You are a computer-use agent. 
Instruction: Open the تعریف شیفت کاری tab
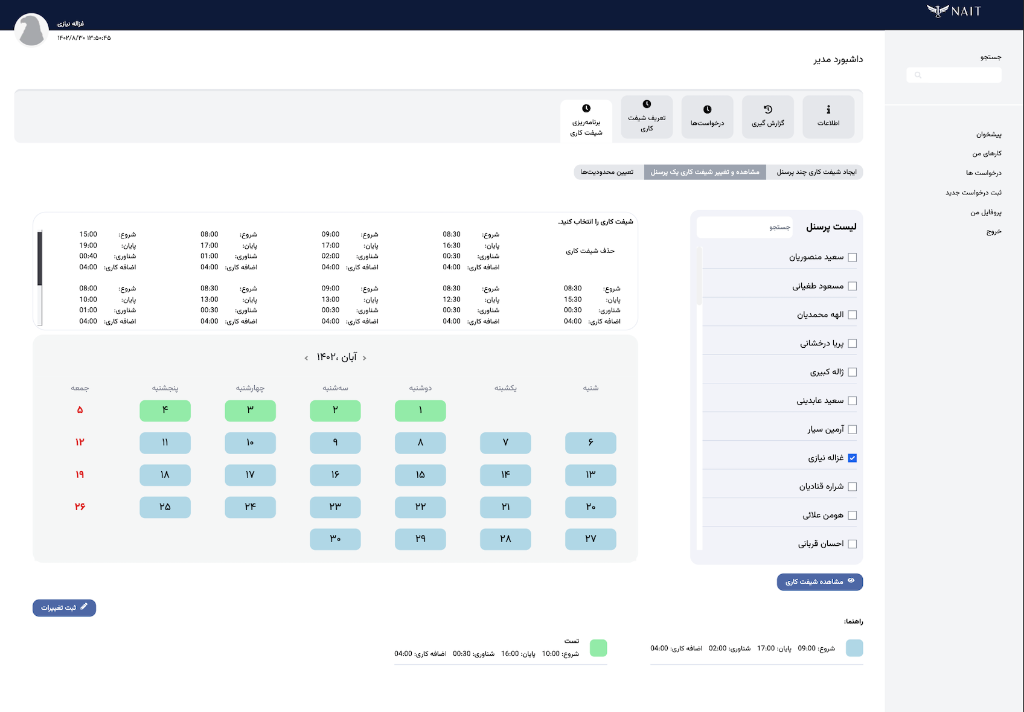[647, 117]
